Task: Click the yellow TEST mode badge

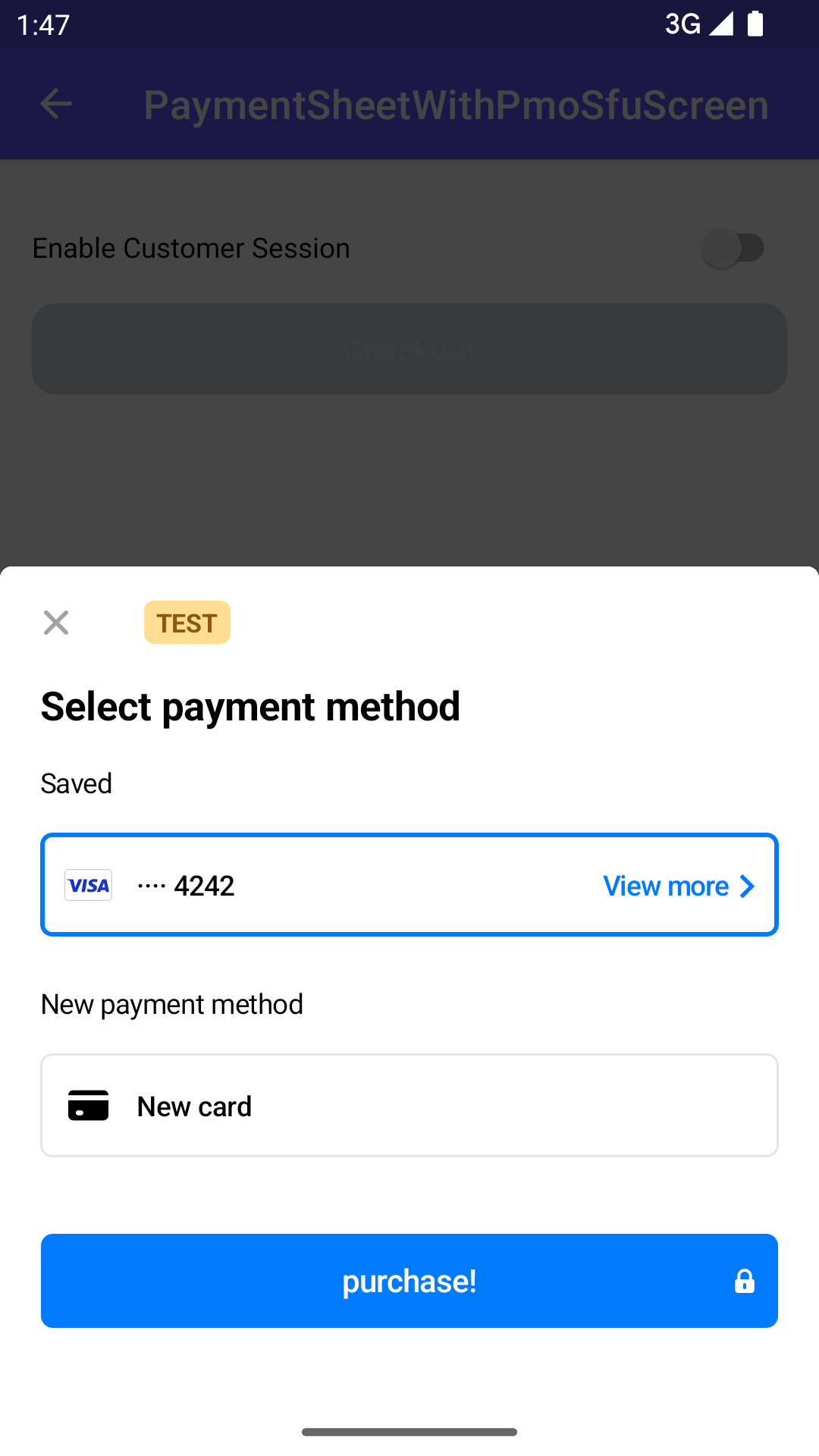Action: point(187,623)
